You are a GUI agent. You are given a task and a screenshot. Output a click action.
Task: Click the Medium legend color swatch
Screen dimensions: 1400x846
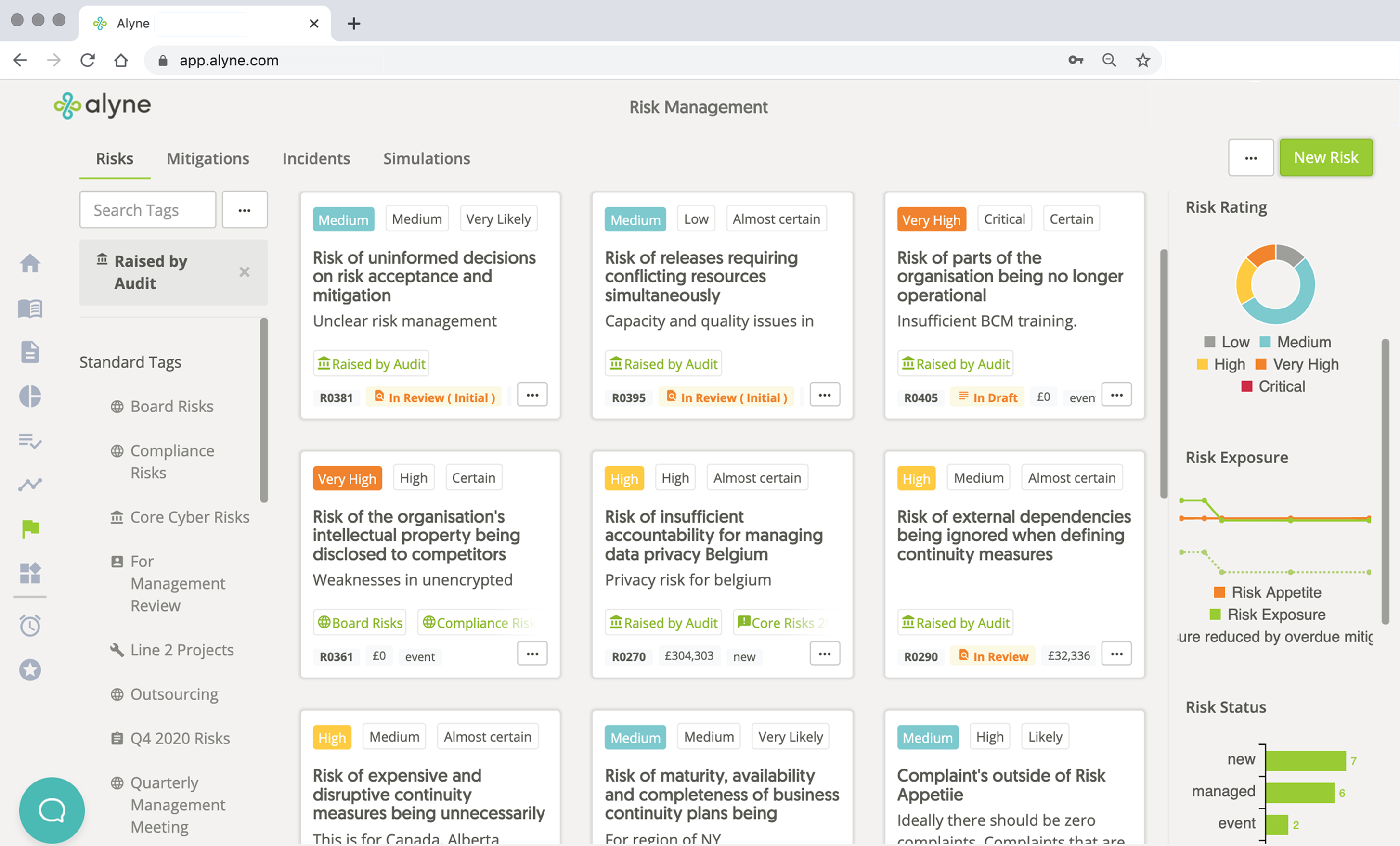(x=1265, y=342)
